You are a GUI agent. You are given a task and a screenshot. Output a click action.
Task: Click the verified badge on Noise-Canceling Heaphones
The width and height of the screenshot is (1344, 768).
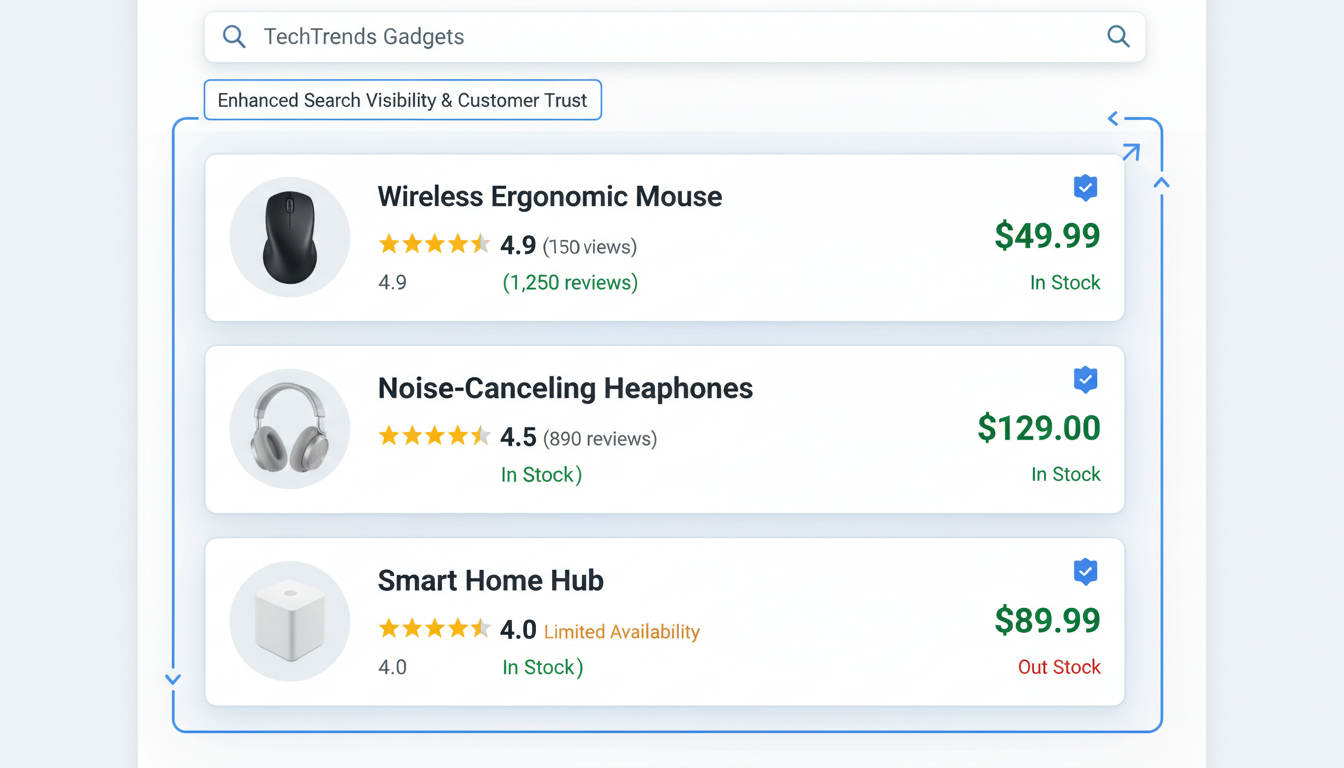[x=1085, y=379]
